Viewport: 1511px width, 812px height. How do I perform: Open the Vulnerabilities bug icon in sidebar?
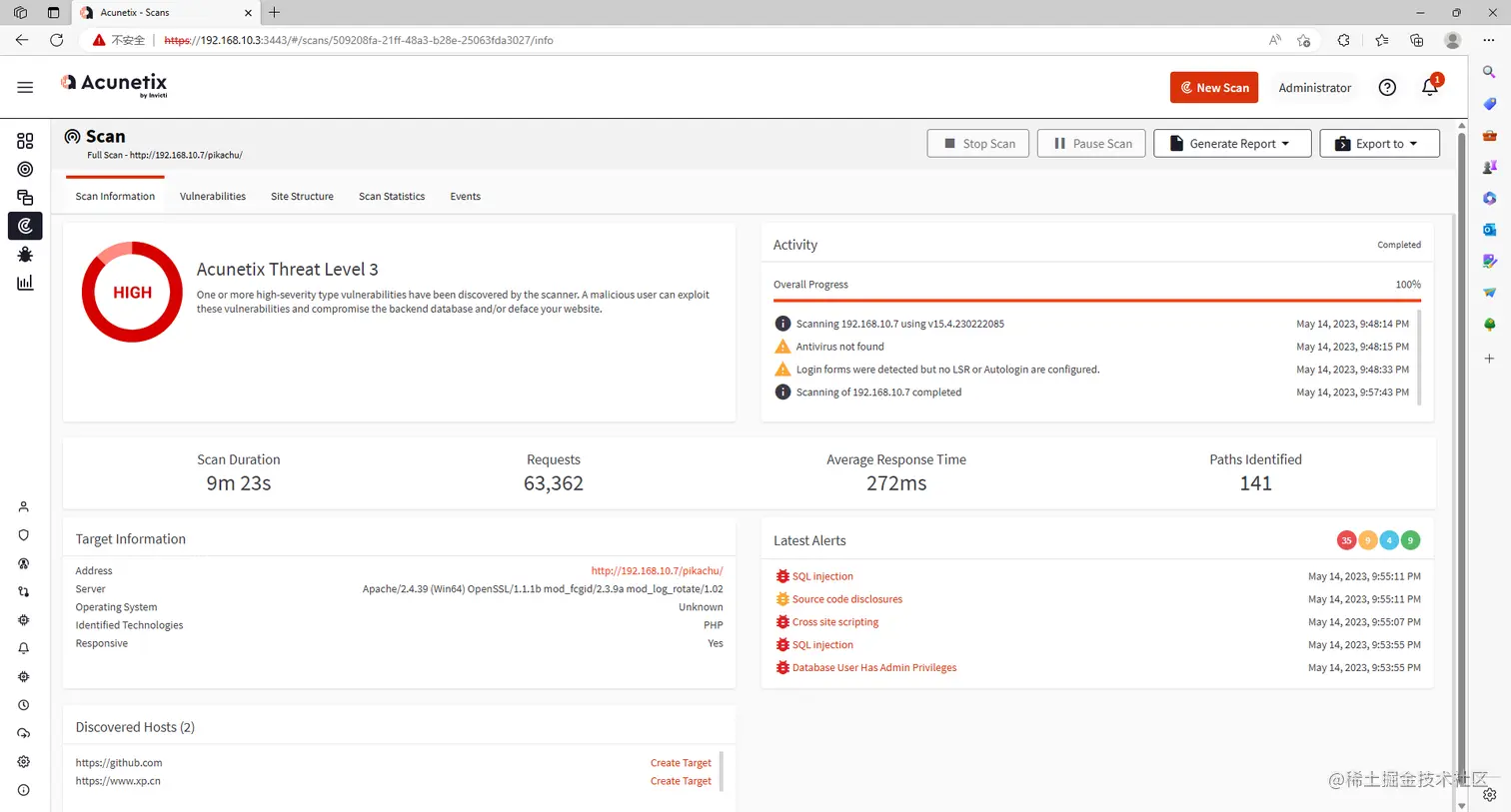click(25, 255)
